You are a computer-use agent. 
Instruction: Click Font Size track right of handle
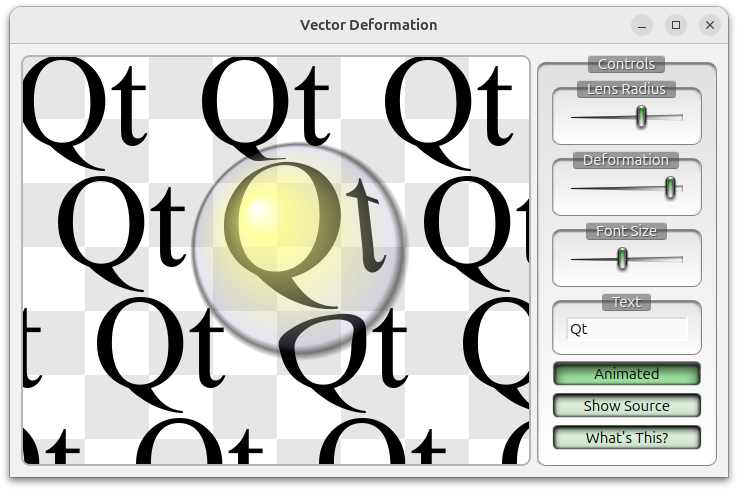(655, 259)
